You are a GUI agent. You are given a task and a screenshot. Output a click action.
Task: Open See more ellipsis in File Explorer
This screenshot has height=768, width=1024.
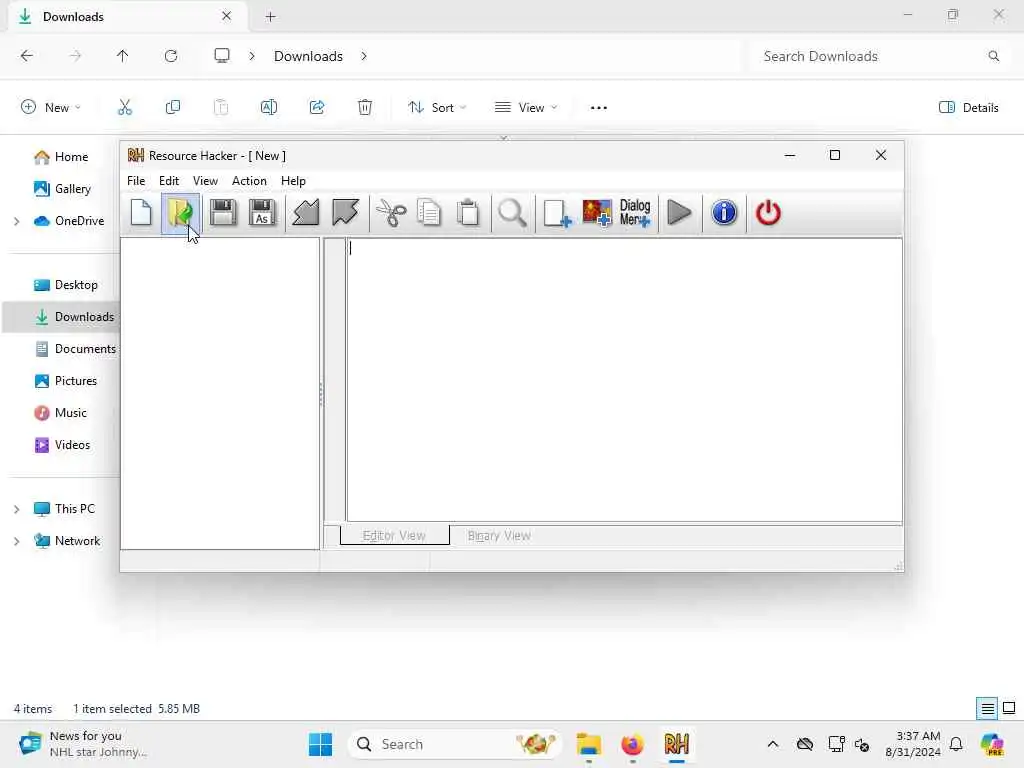pos(599,107)
